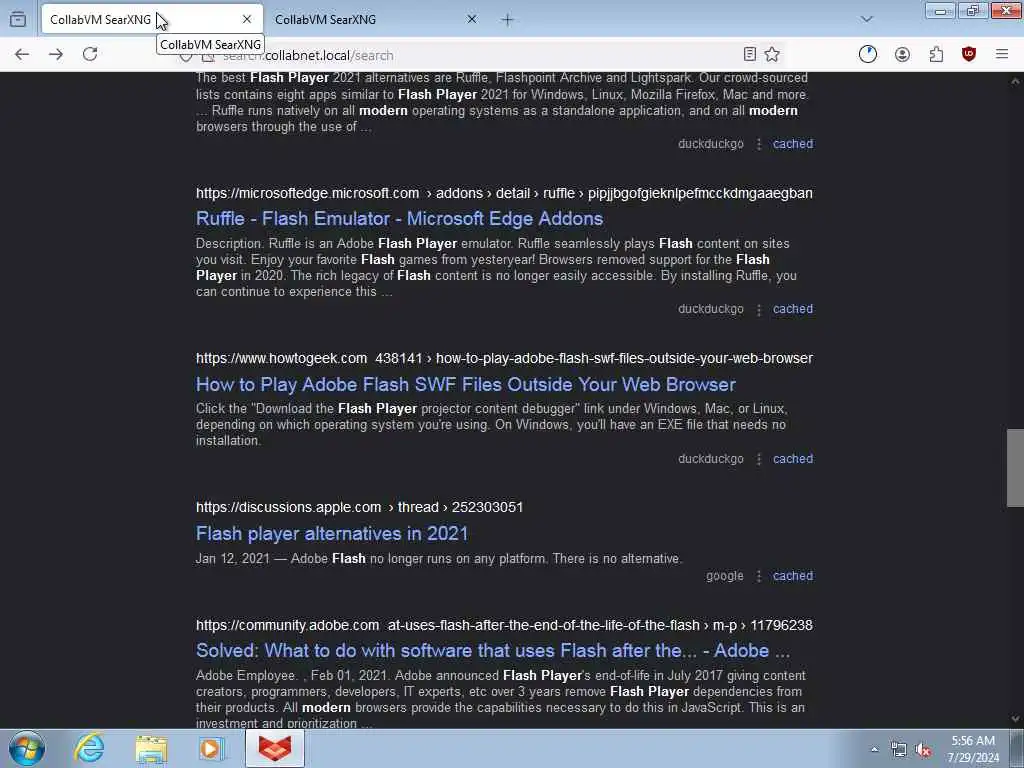The width and height of the screenshot is (1024, 768).
Task: Open the network tray icon
Action: pyautogui.click(x=899, y=750)
